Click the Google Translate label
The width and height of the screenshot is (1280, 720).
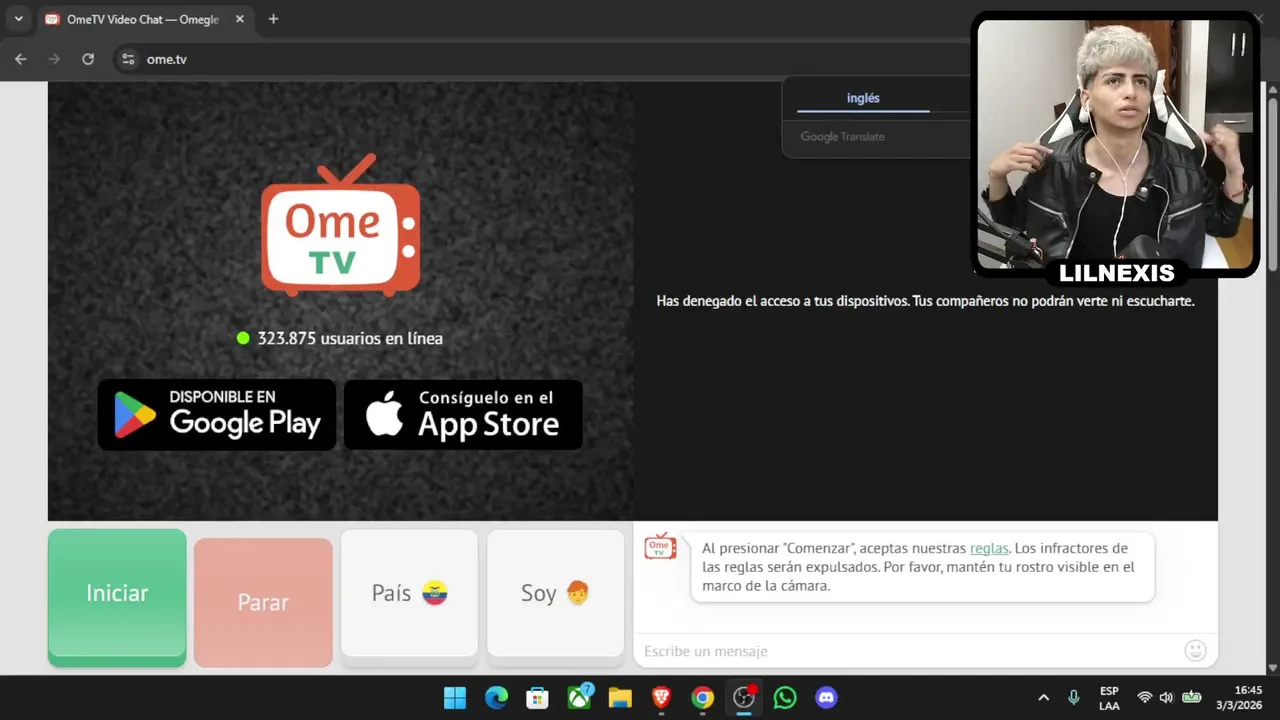point(842,137)
